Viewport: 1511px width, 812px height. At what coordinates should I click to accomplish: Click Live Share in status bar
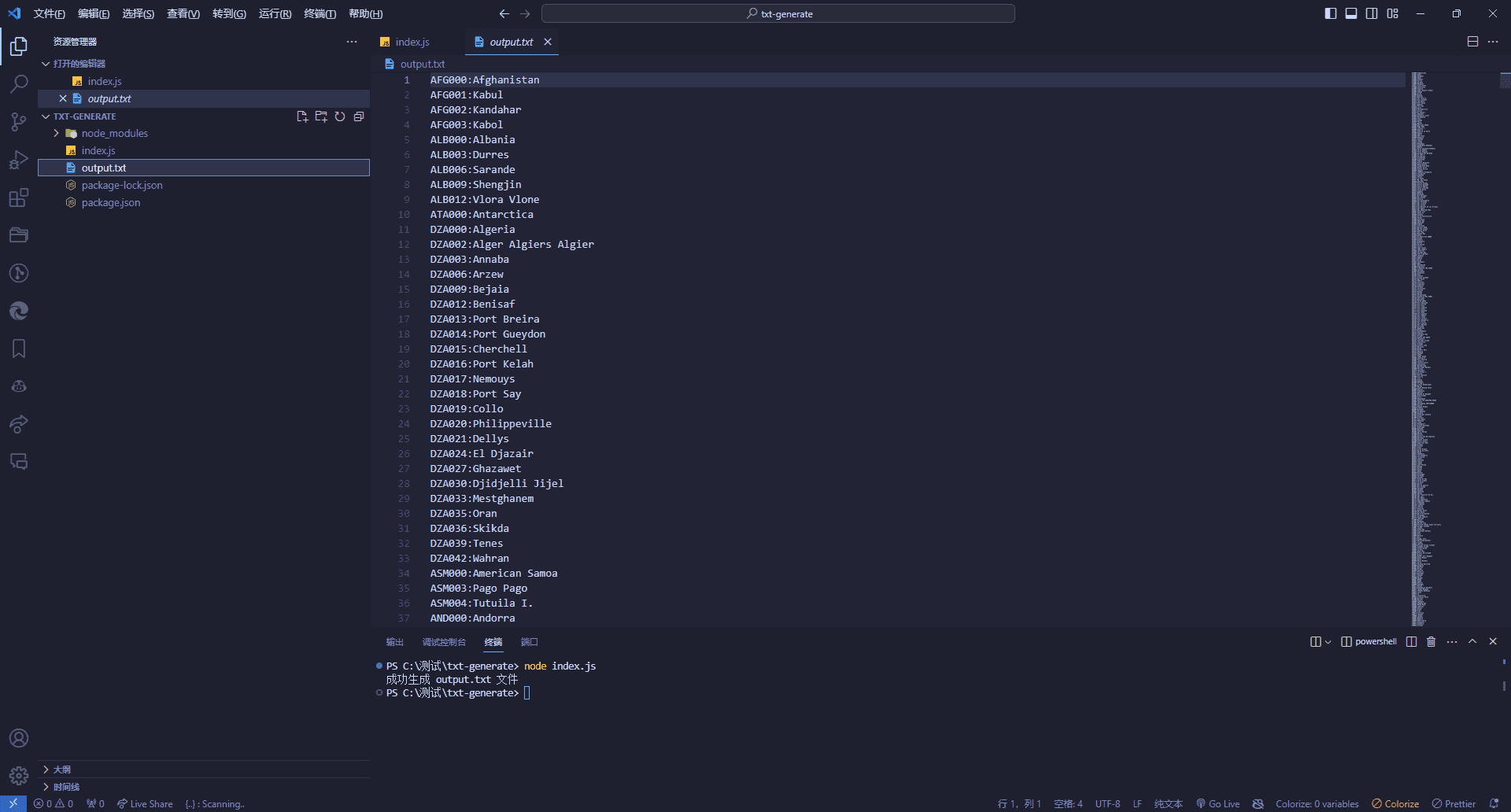(145, 804)
